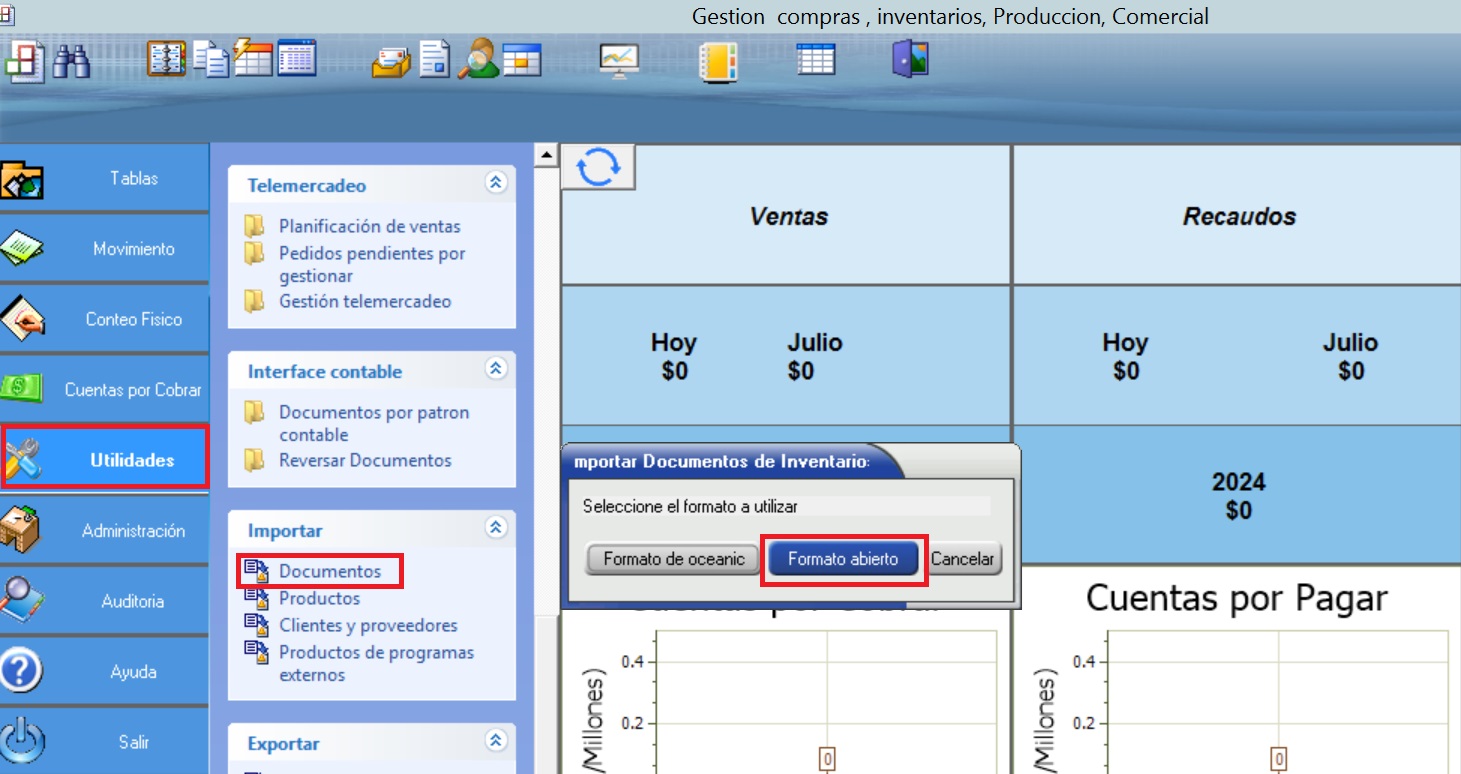The width and height of the screenshot is (1461, 774).
Task: Click the purple exit door toolbar icon
Action: point(910,59)
